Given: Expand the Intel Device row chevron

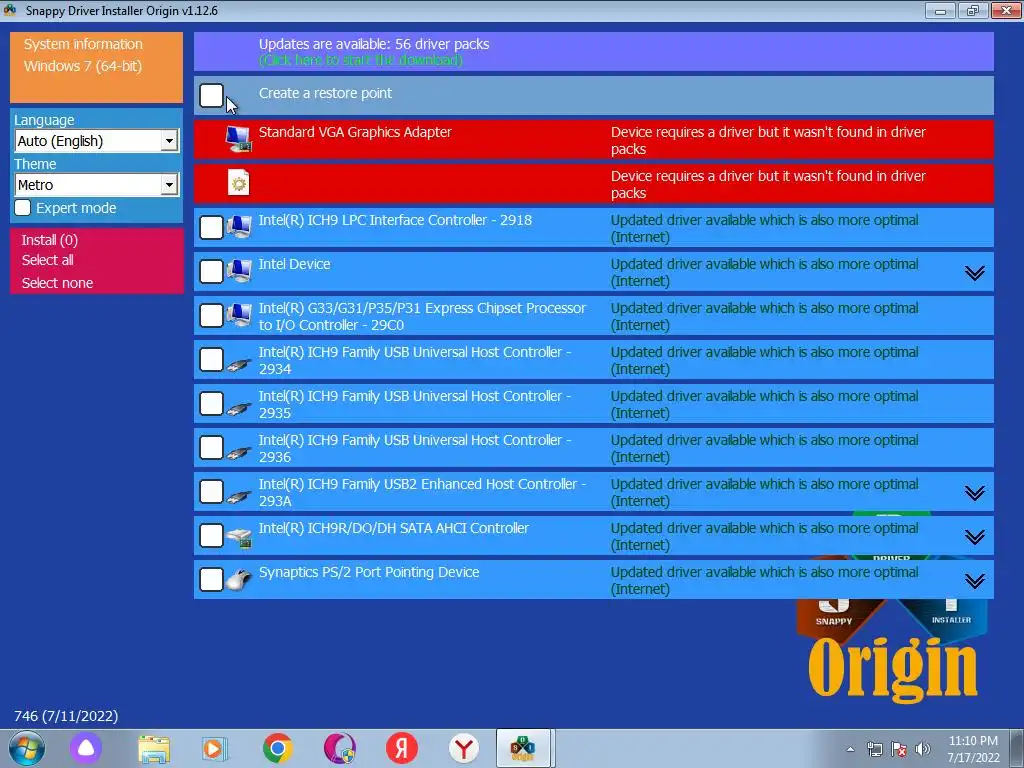Looking at the screenshot, I should [974, 272].
